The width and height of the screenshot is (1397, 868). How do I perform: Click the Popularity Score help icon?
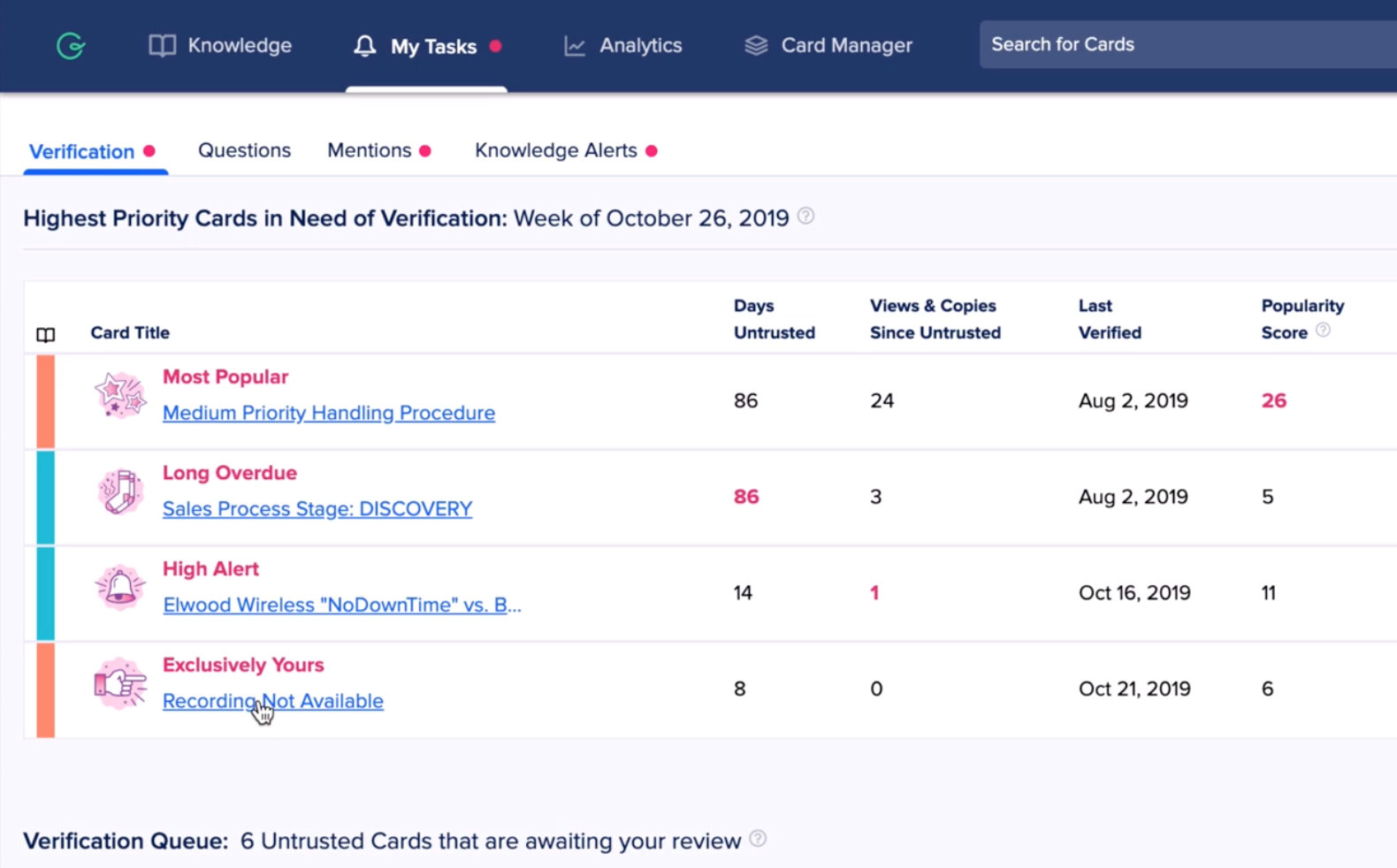1323,331
